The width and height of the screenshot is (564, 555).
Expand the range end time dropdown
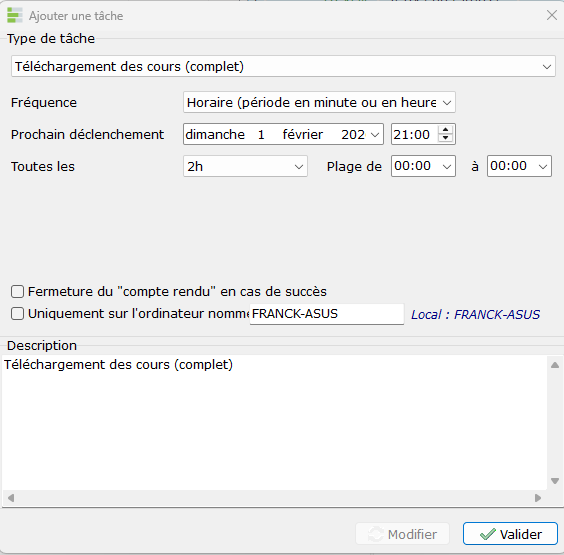pyautogui.click(x=519, y=166)
